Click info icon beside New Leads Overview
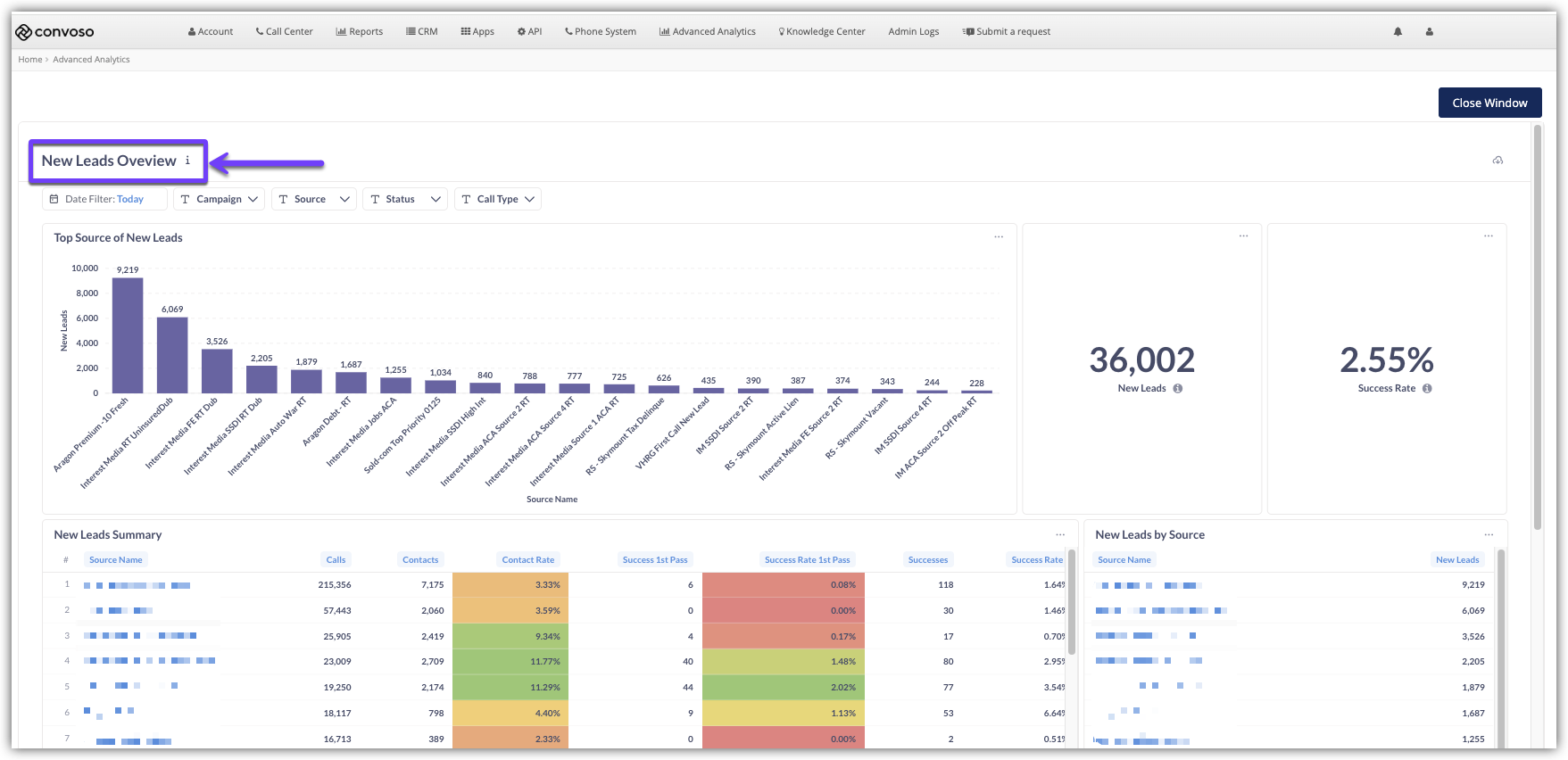Screen dimensions: 1568x760 point(187,161)
